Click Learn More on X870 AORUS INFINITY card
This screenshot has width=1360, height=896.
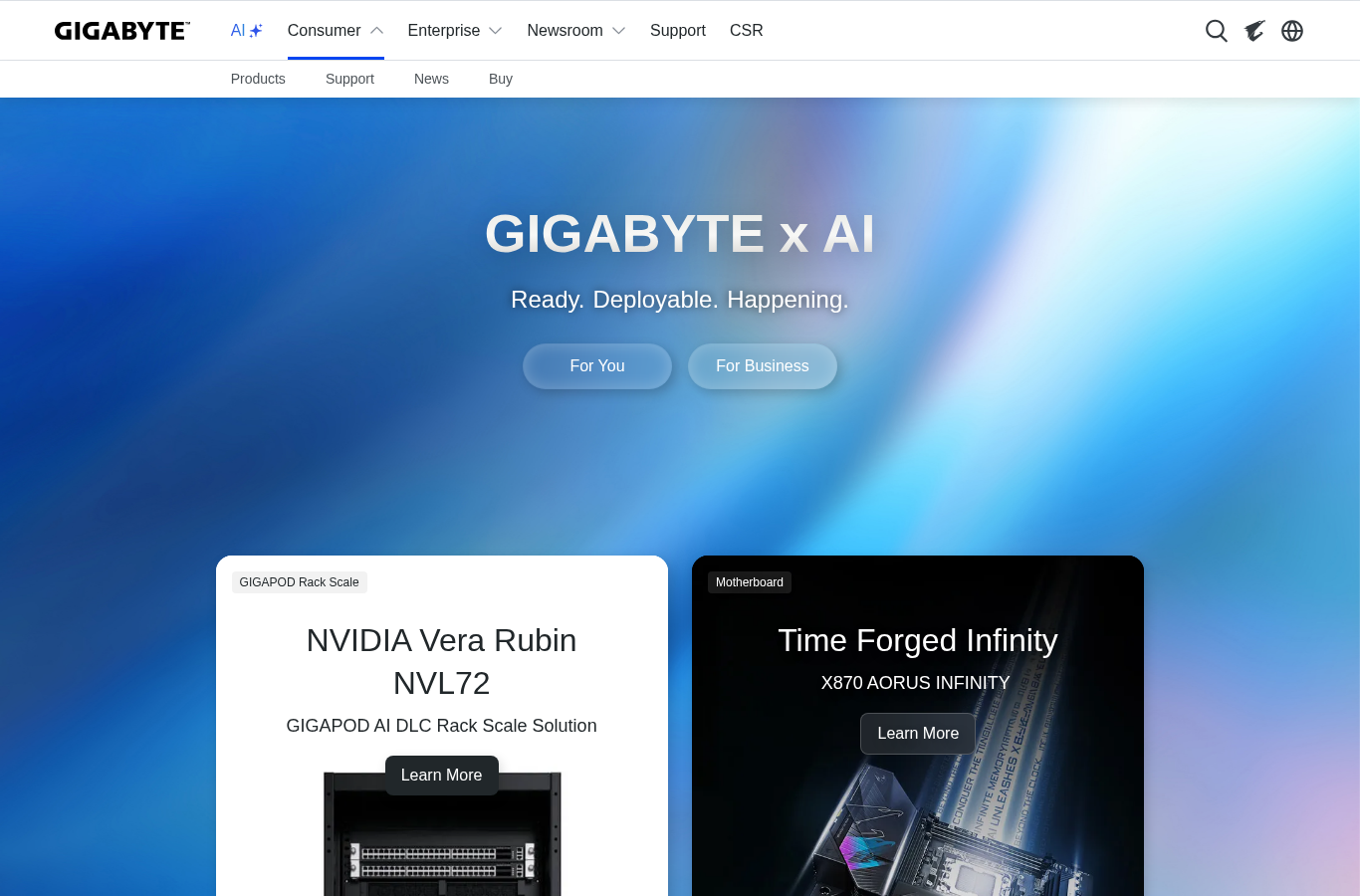(918, 734)
